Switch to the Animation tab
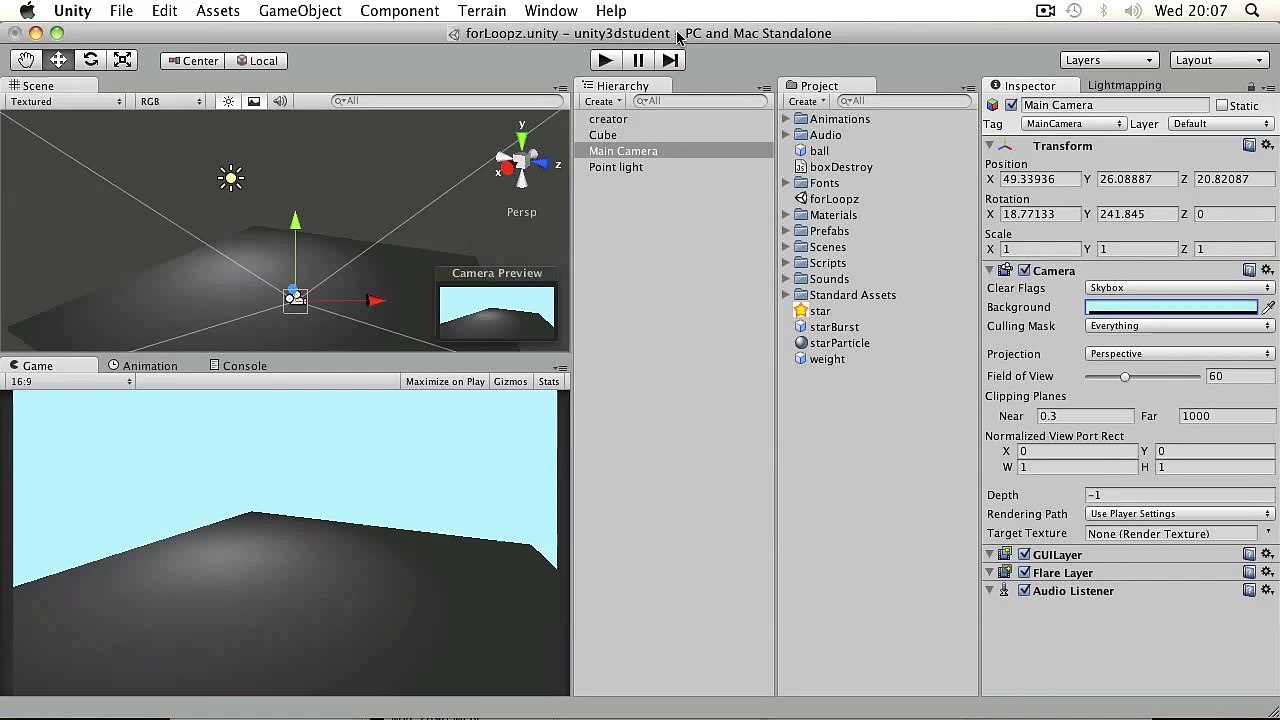The image size is (1280, 720). click(143, 366)
